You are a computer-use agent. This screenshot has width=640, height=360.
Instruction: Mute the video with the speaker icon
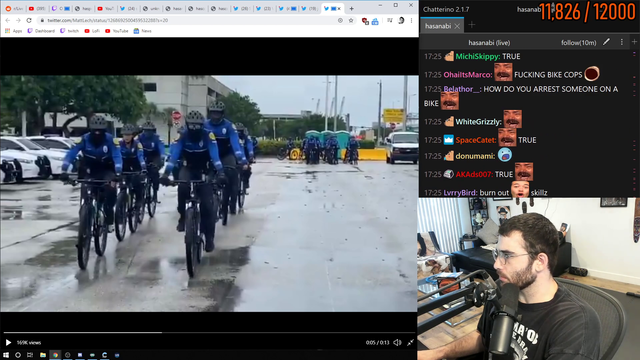click(x=397, y=342)
